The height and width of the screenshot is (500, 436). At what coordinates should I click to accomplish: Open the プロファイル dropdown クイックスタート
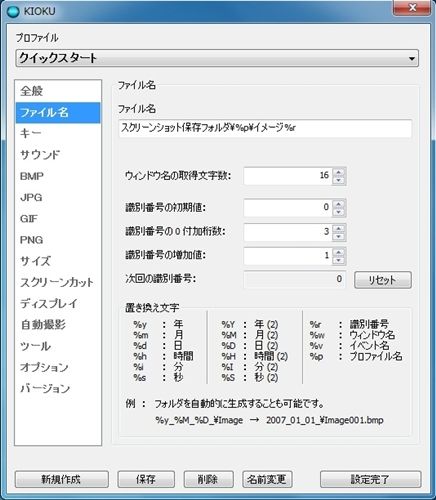tap(217, 58)
